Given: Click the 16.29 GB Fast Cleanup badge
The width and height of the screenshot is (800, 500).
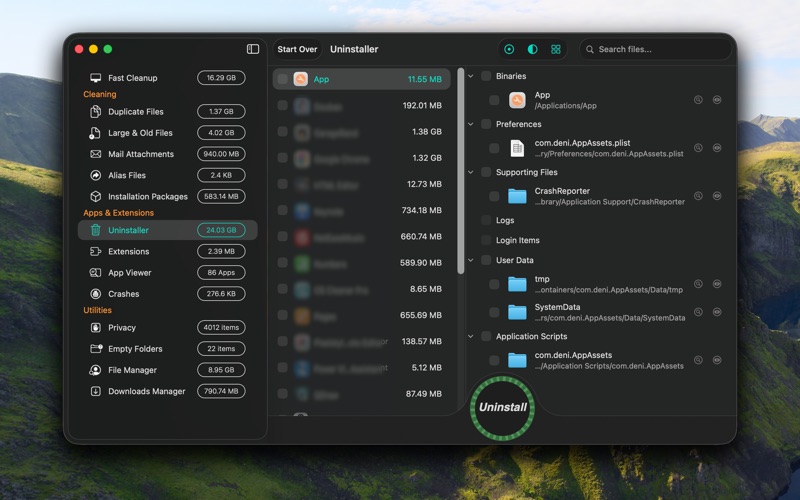Looking at the screenshot, I should pyautogui.click(x=221, y=78).
